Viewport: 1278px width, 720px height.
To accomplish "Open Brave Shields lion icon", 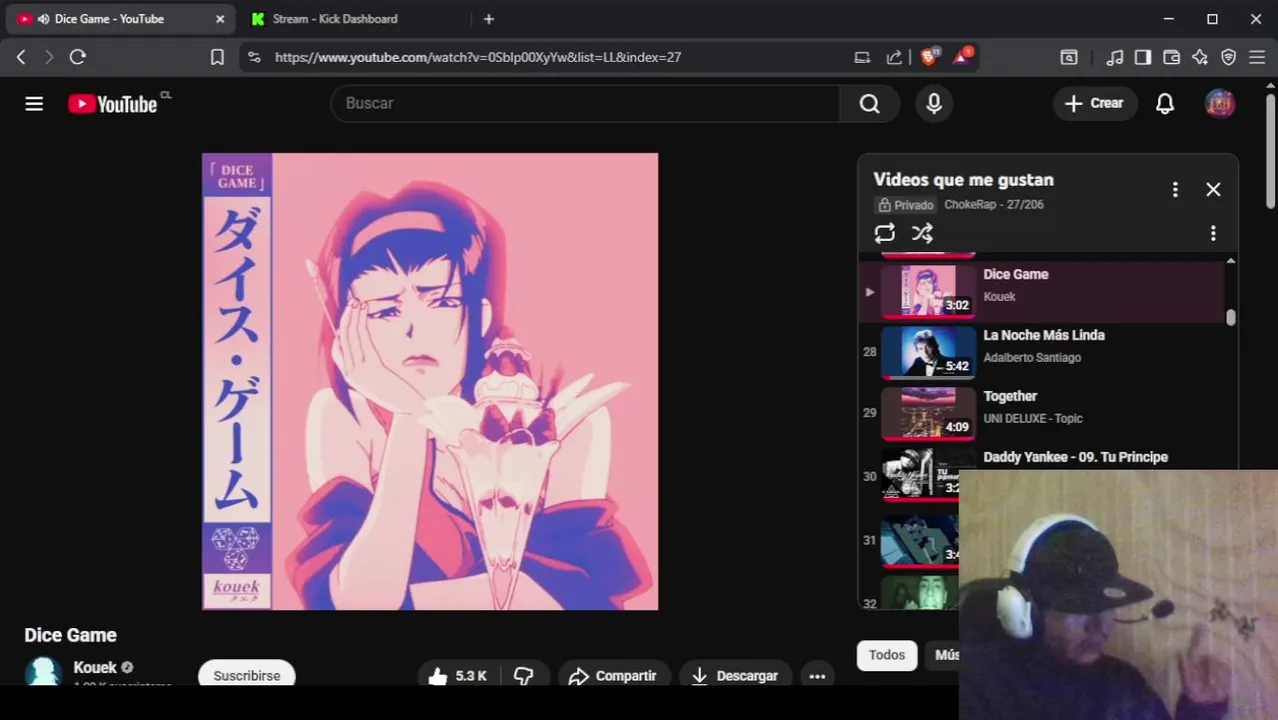I will coord(929,57).
